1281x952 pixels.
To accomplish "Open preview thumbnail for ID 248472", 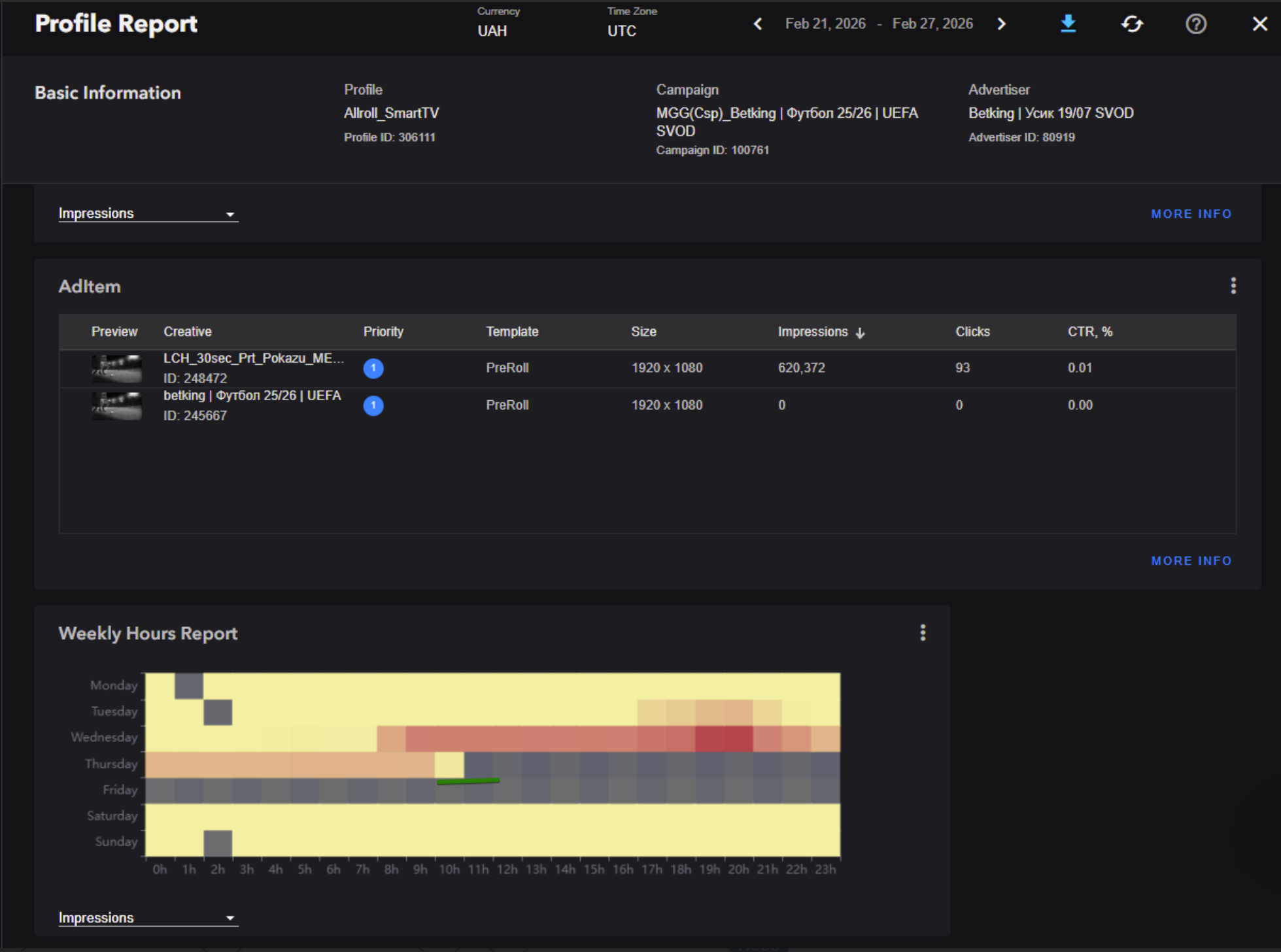I will coord(116,369).
